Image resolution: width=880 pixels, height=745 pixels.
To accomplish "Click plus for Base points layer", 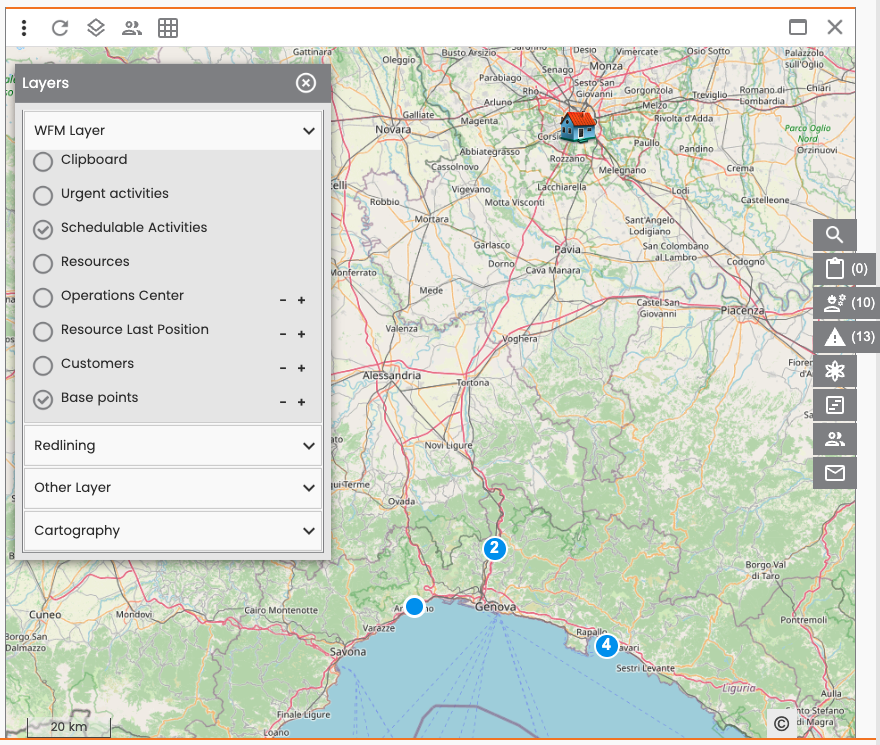I will [301, 402].
